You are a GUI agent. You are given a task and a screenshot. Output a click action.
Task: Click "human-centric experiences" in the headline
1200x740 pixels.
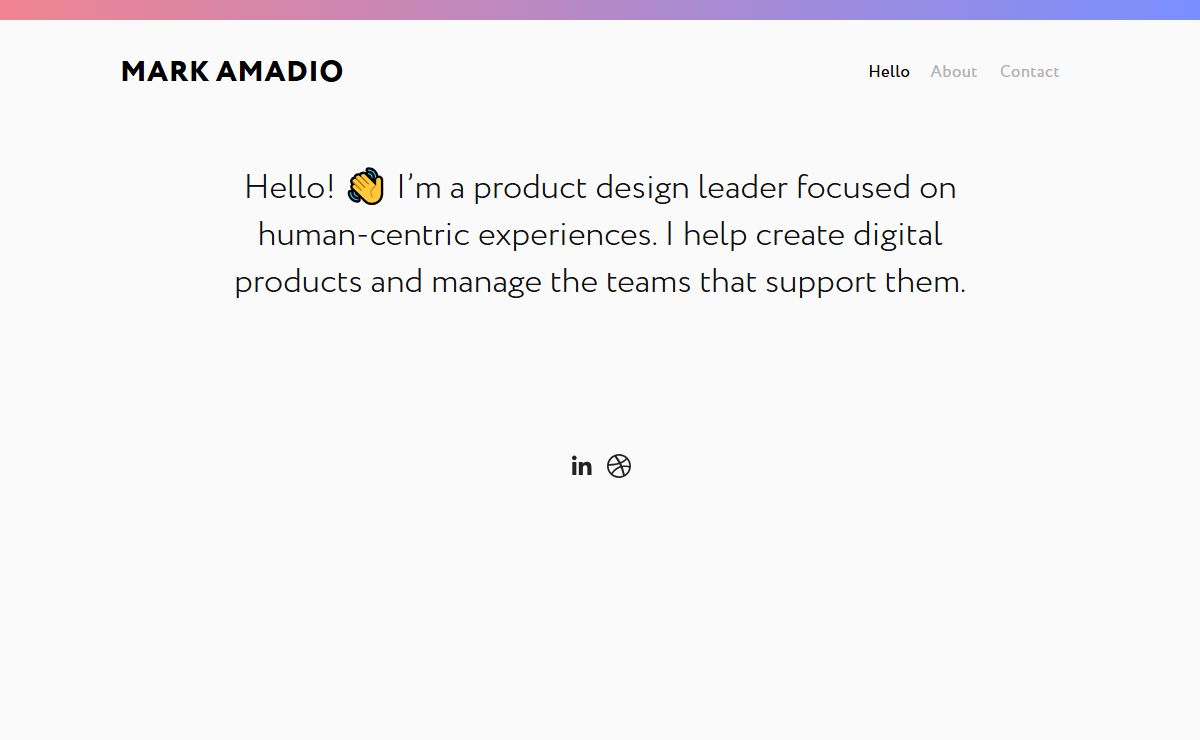pyautogui.click(x=457, y=235)
